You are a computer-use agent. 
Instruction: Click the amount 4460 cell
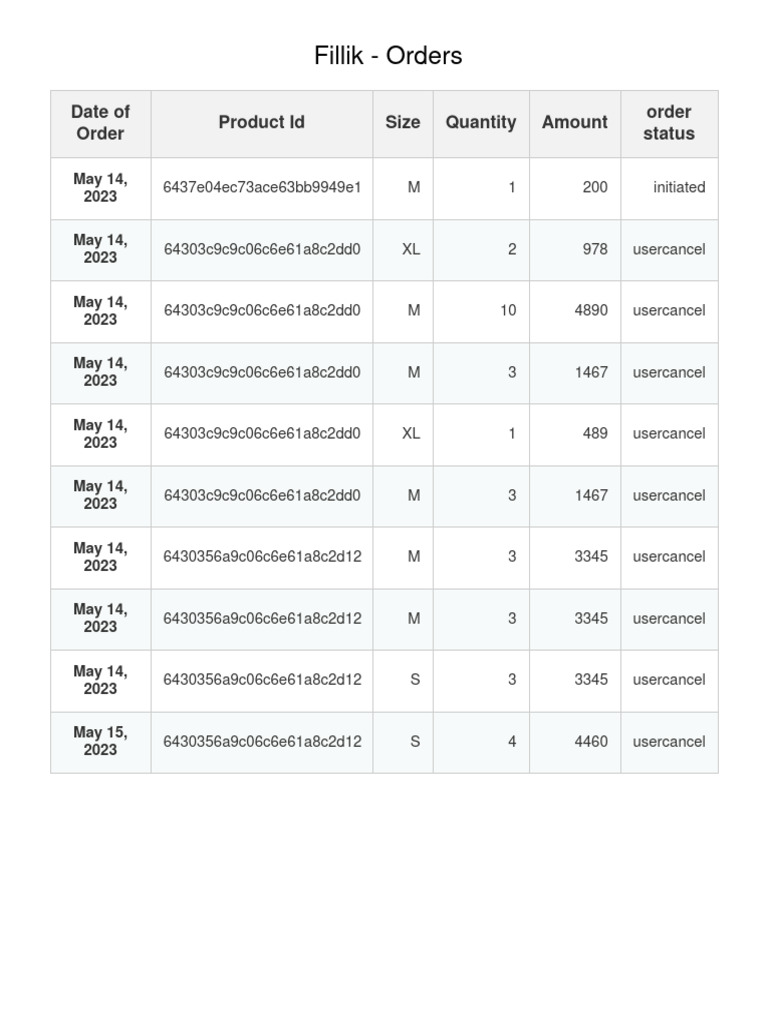click(x=575, y=741)
